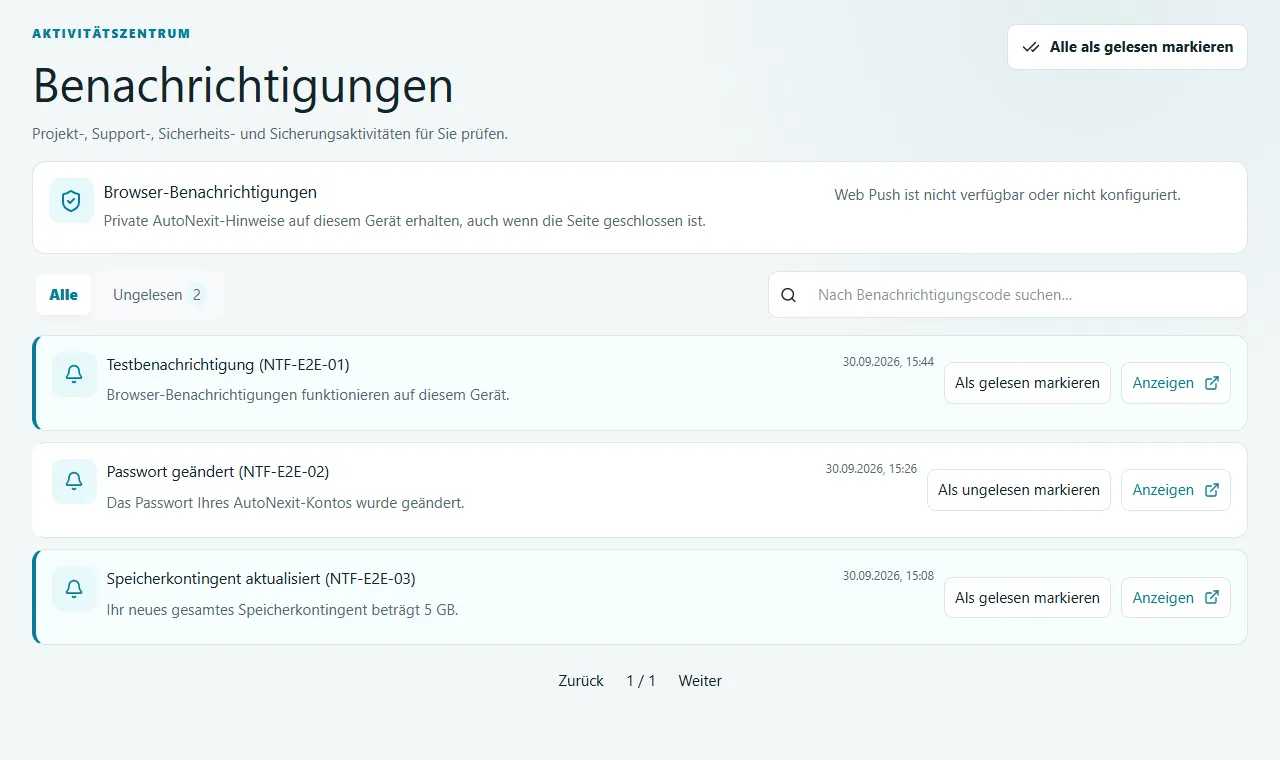Image resolution: width=1280 pixels, height=760 pixels.
Task: Click the Web Push ist nicht verfügbar message
Action: click(1008, 195)
